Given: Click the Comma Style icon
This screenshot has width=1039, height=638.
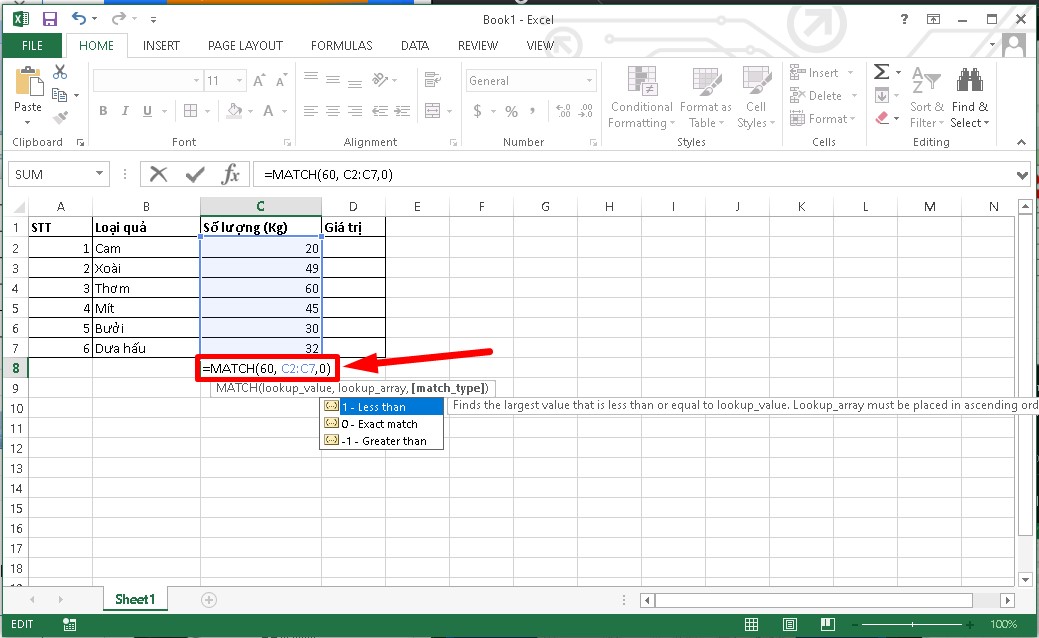Looking at the screenshot, I should [x=532, y=111].
